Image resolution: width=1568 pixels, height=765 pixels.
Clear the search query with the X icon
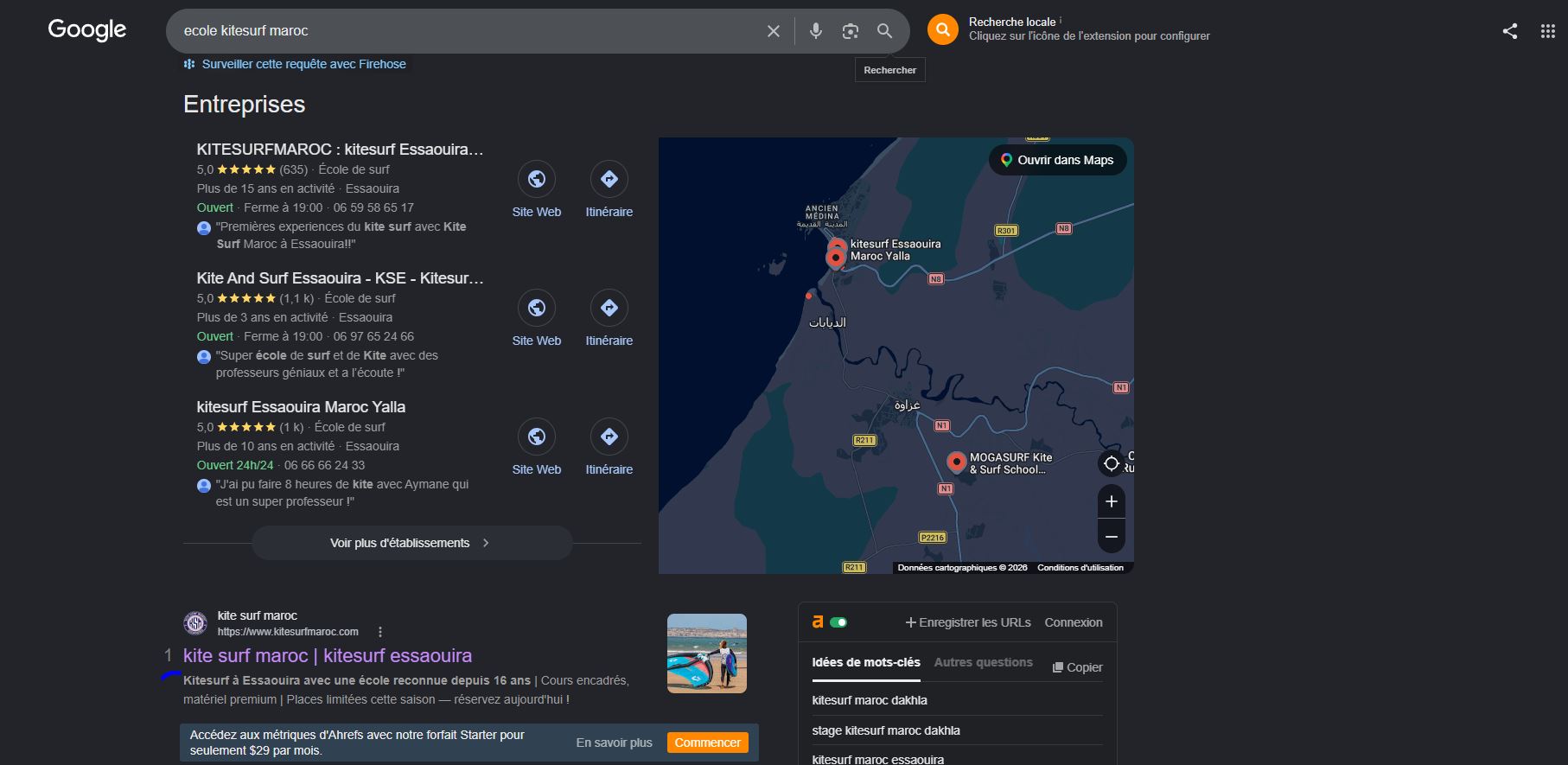click(x=774, y=31)
